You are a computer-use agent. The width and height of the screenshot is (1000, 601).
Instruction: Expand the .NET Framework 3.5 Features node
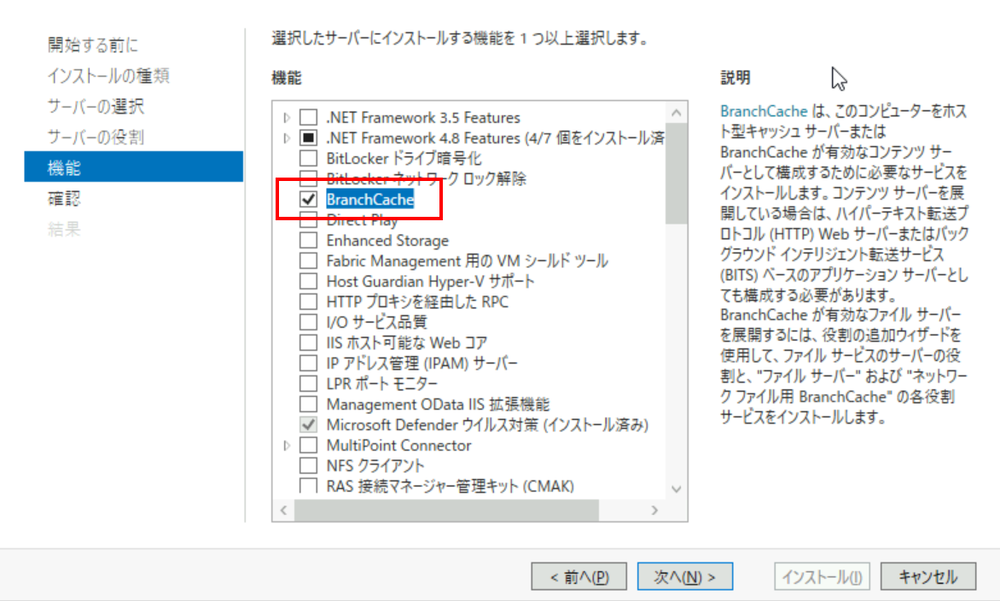click(285, 117)
